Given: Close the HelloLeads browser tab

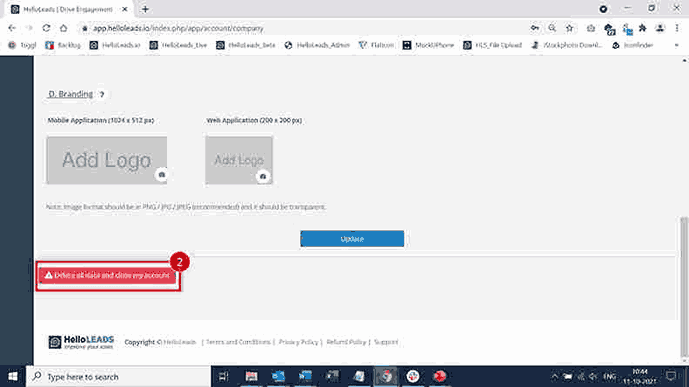Looking at the screenshot, I should [125, 9].
